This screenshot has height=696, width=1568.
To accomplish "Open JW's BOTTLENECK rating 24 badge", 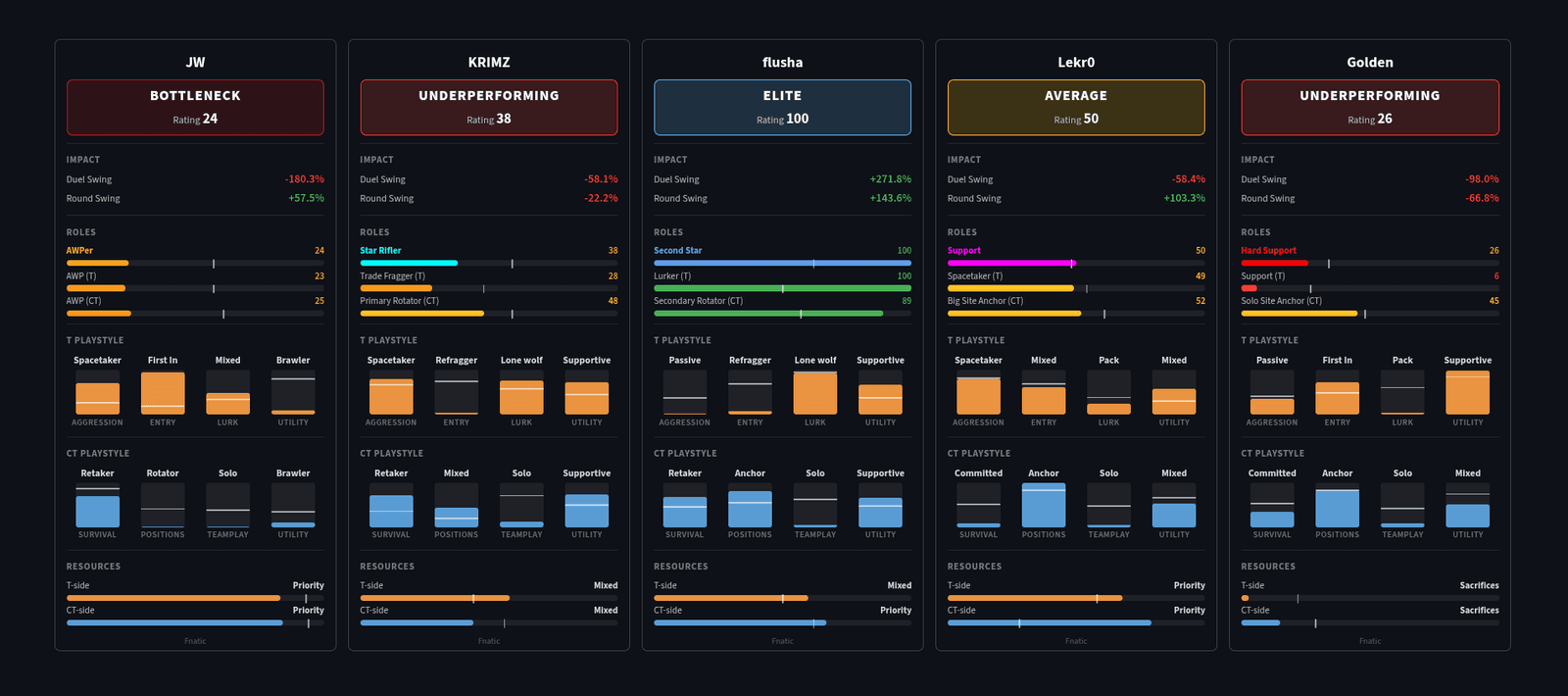I will pyautogui.click(x=195, y=107).
